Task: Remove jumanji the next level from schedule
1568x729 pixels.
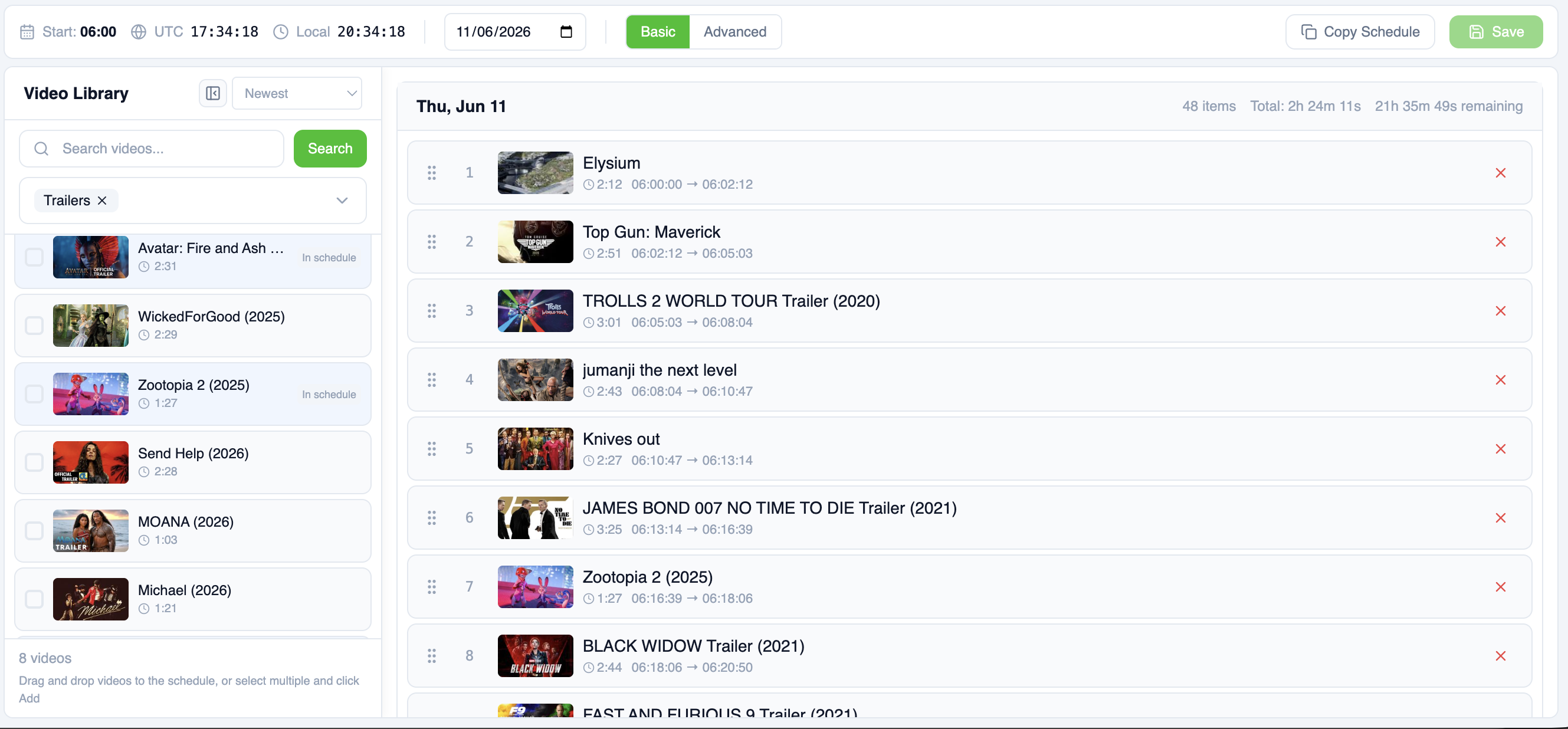Action: click(x=1500, y=380)
